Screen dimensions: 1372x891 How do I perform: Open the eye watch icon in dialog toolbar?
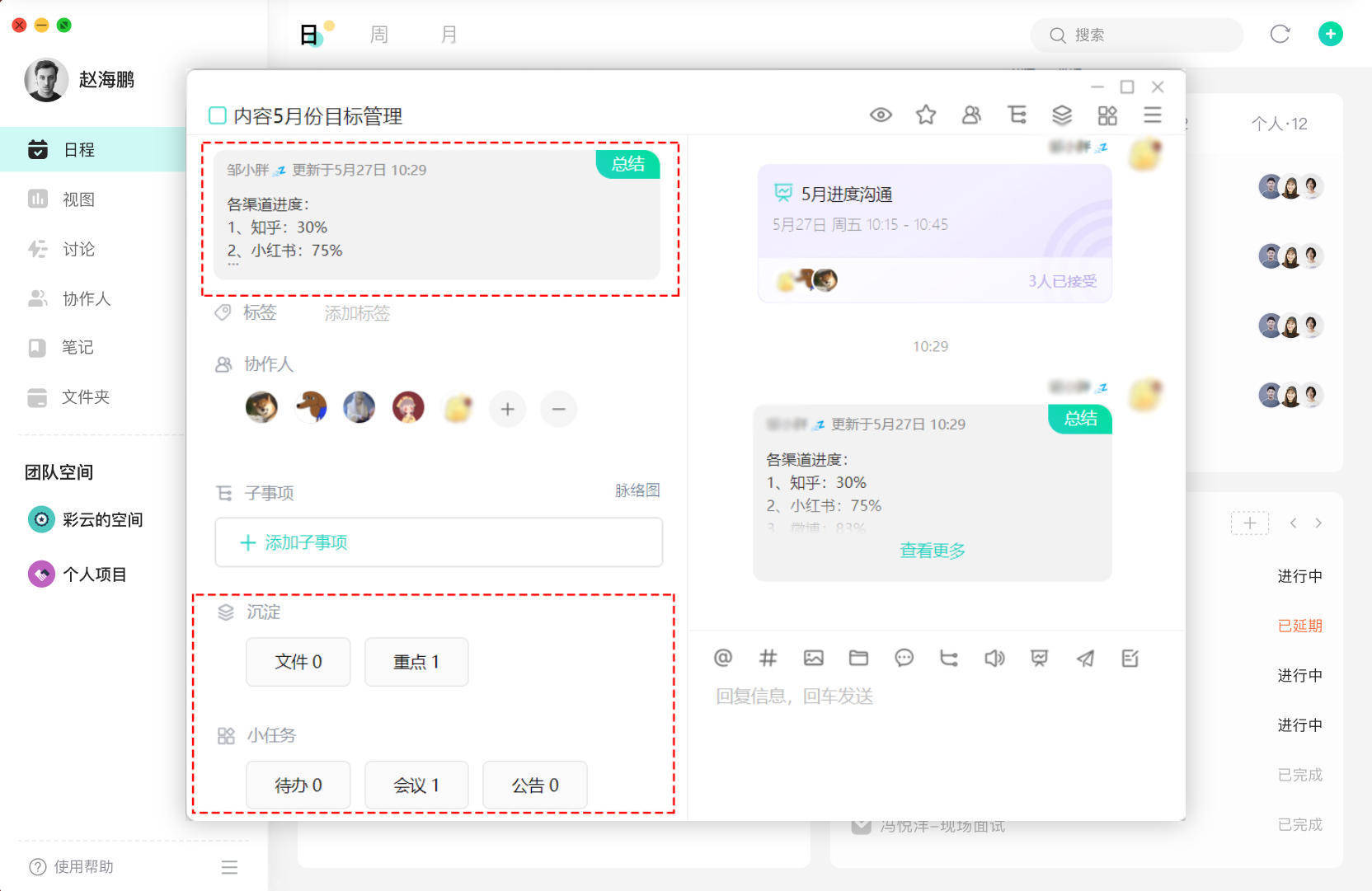(881, 115)
